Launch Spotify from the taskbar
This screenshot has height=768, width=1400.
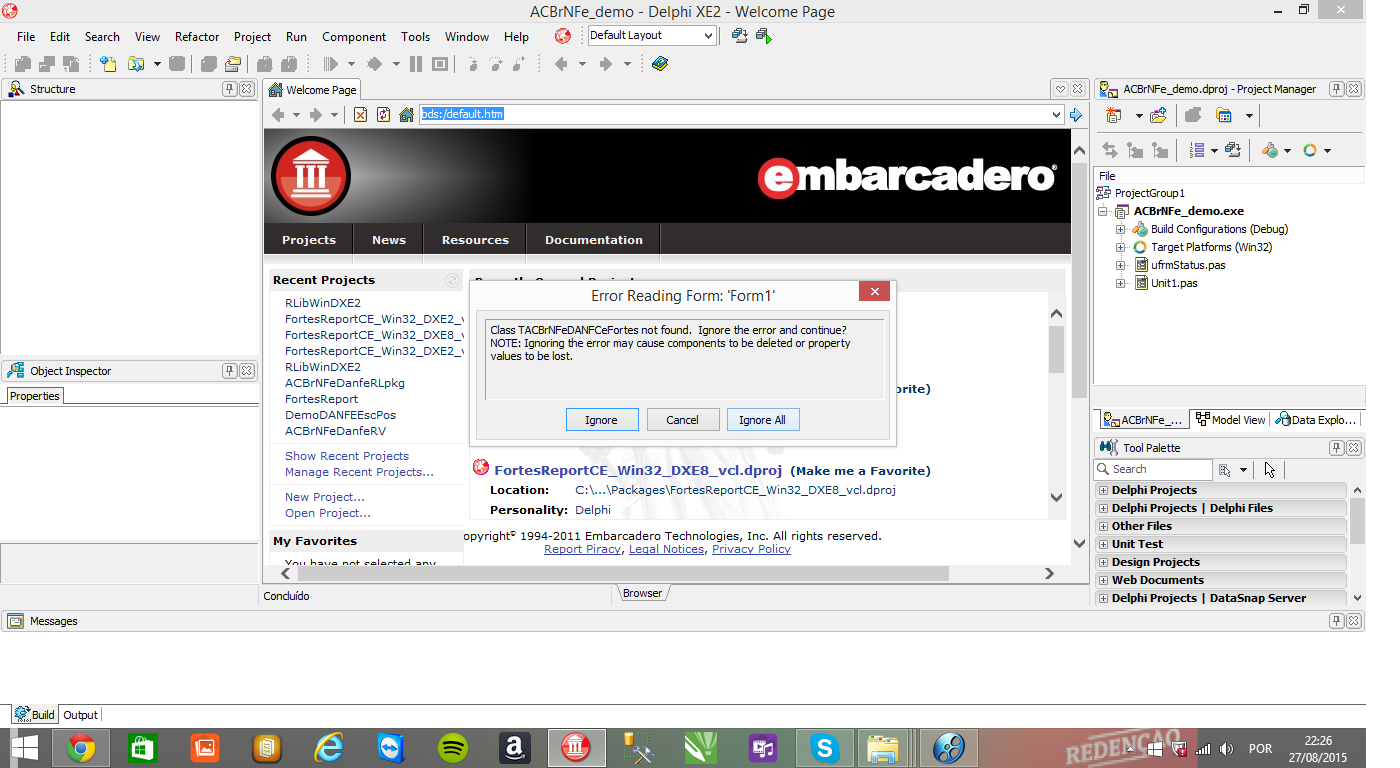[453, 748]
